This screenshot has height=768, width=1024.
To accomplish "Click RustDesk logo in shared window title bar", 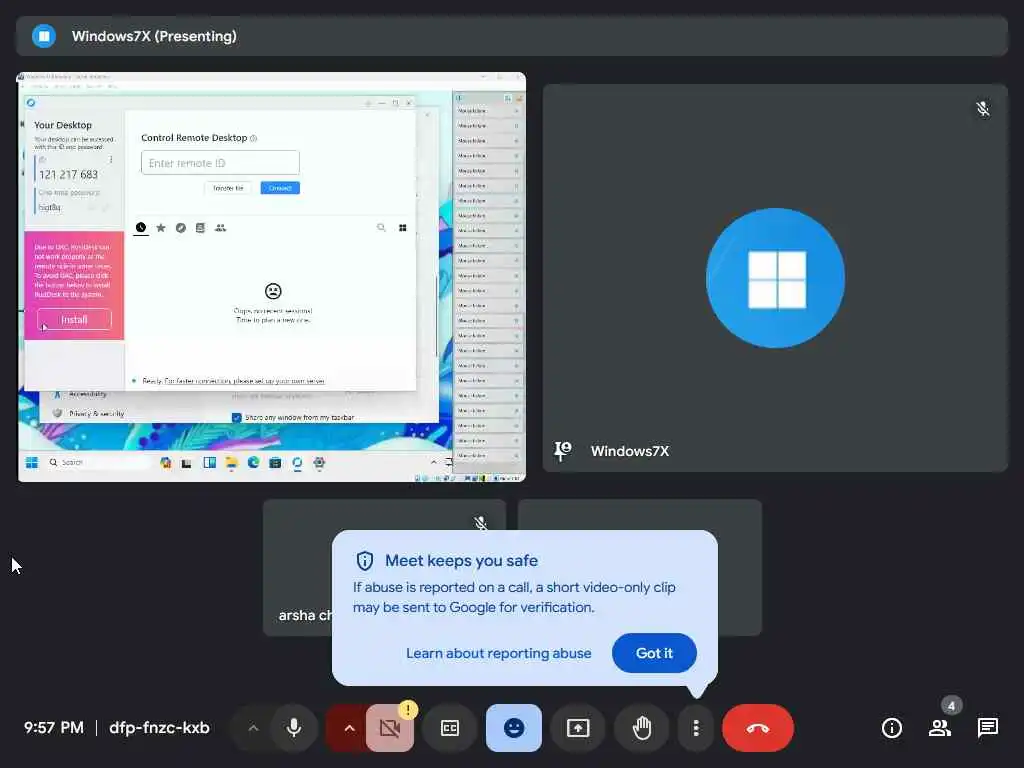I will coord(31,103).
